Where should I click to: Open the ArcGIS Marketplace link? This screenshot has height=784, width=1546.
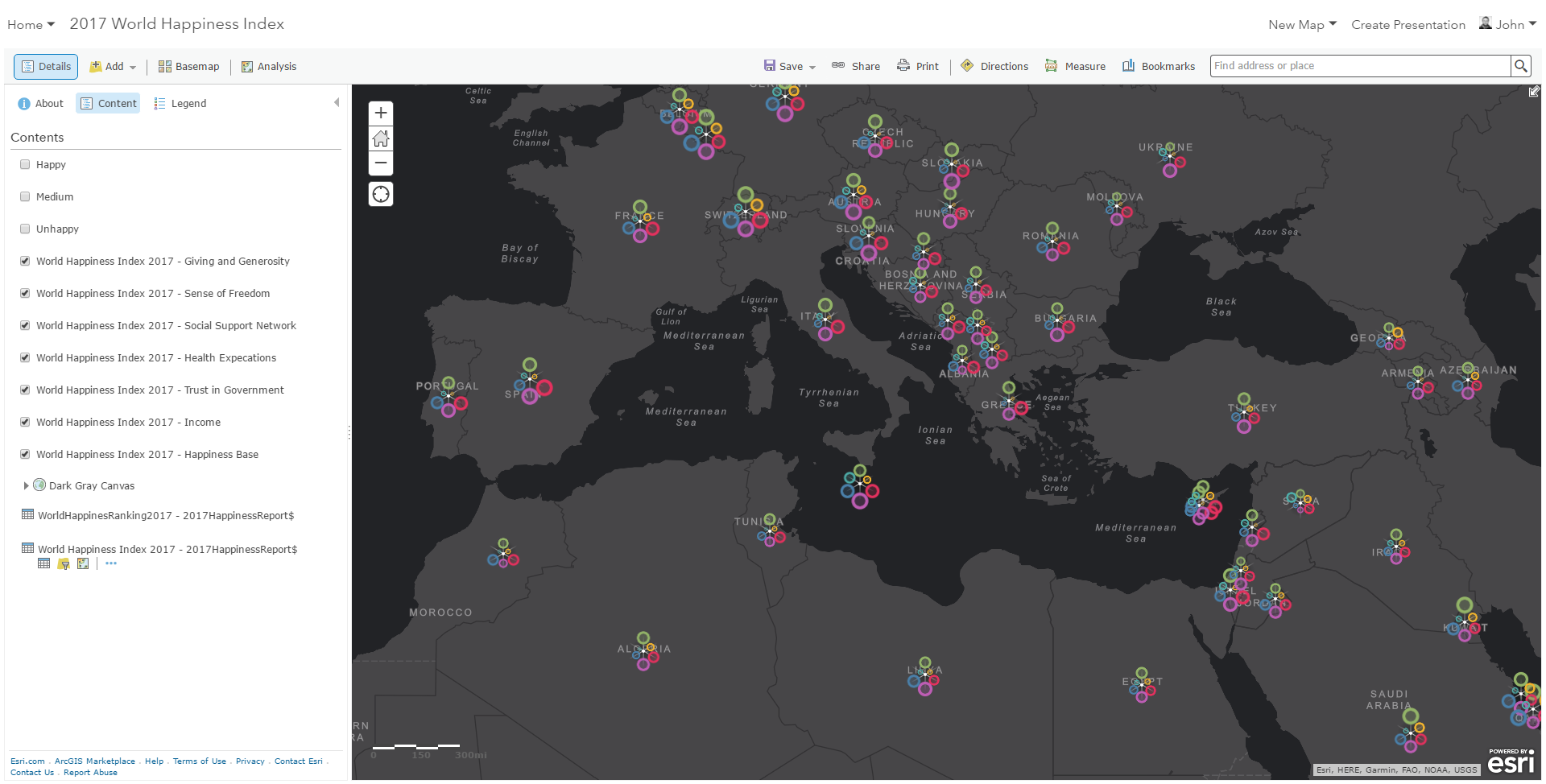coord(95,761)
